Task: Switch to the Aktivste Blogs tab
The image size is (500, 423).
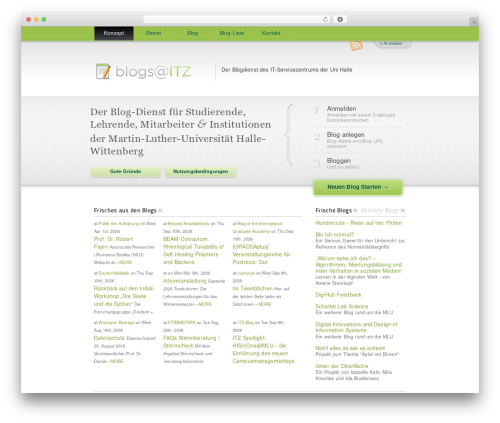Action: pos(380,210)
